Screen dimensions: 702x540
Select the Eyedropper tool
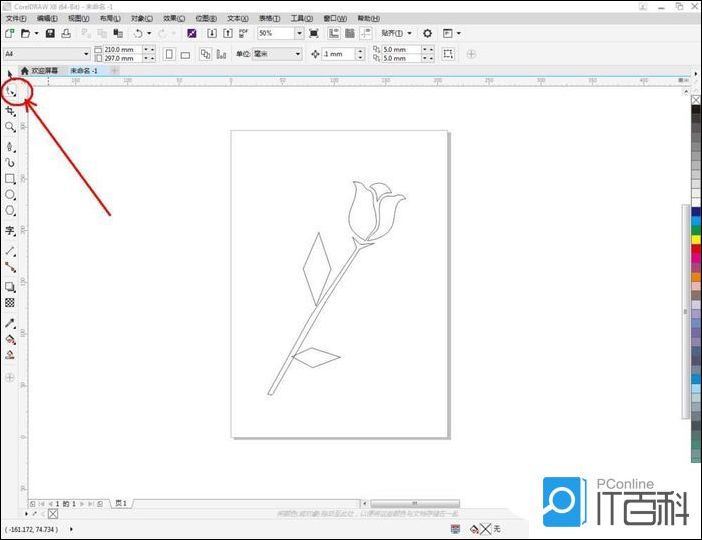point(11,322)
